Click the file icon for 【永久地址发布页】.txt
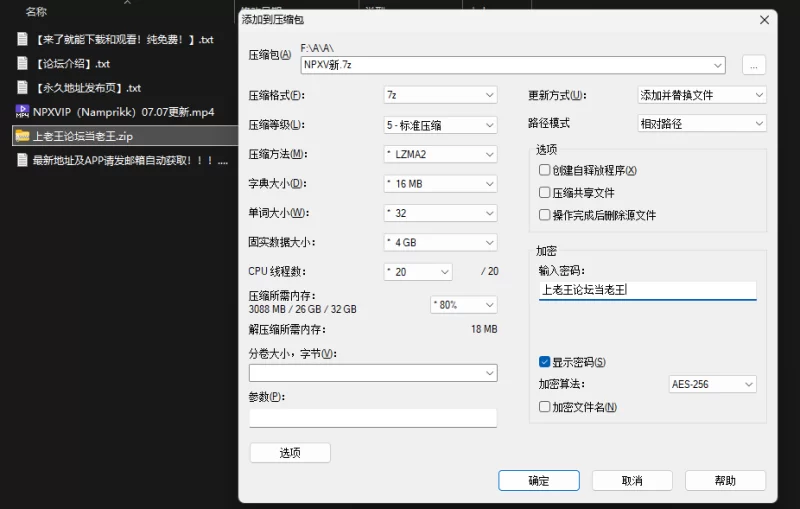This screenshot has width=800, height=509. (22, 87)
